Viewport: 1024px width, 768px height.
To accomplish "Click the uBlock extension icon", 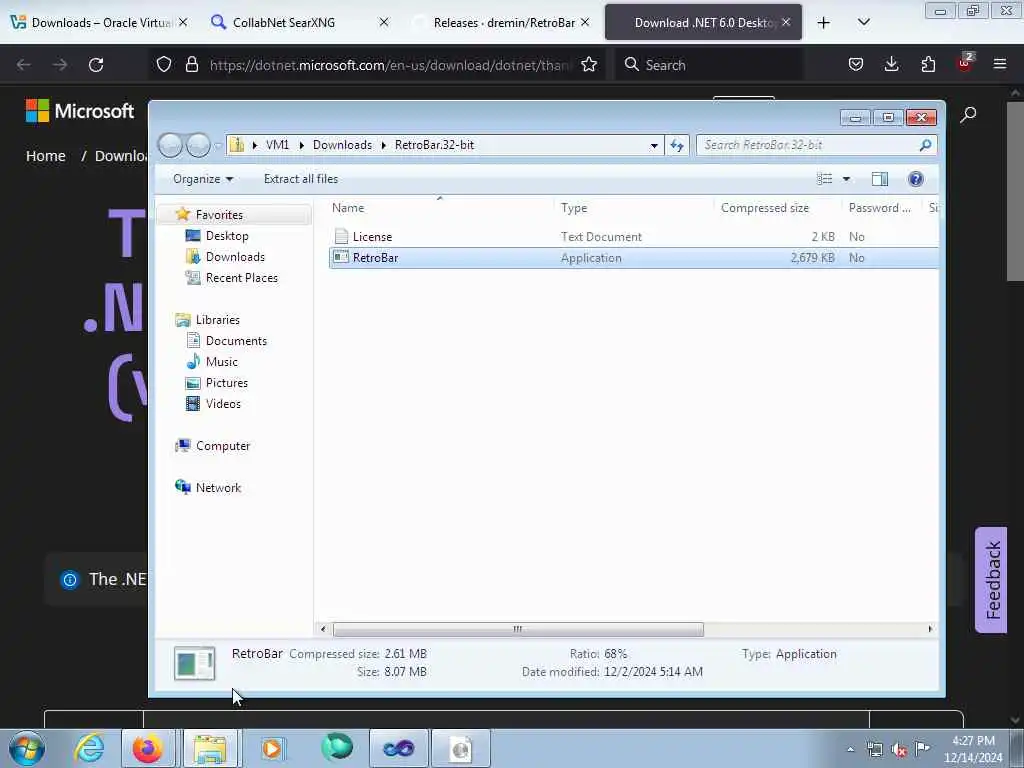I will 965,63.
